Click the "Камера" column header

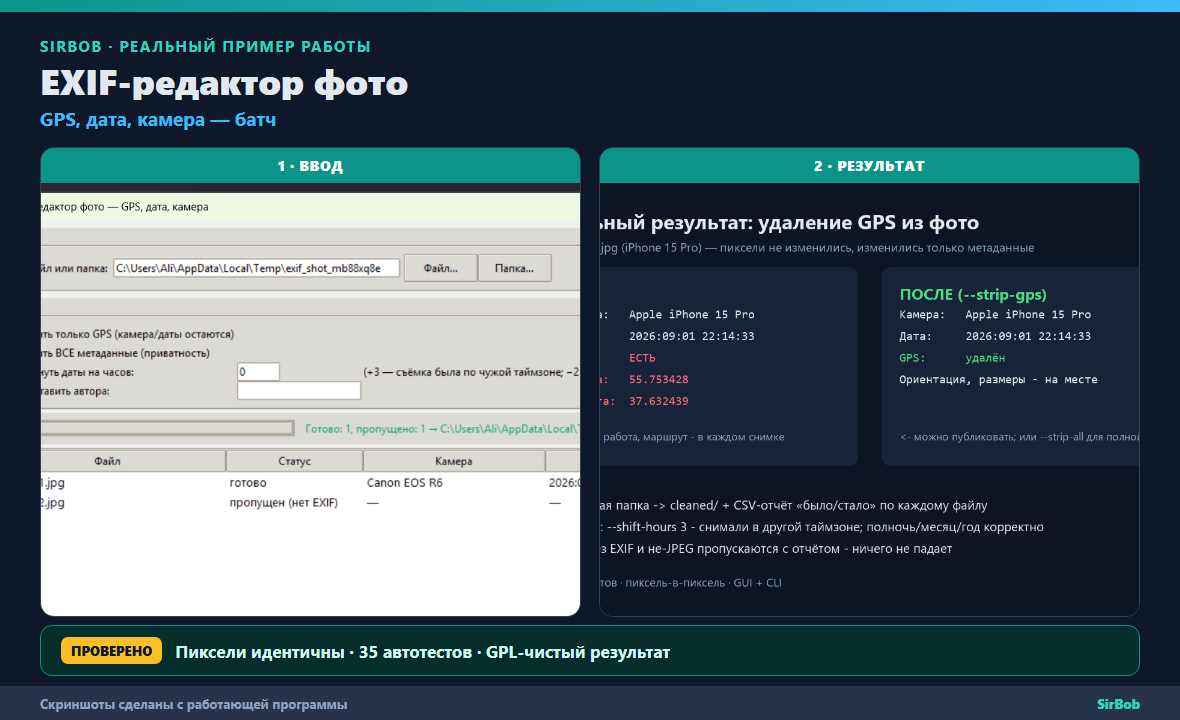[454, 461]
